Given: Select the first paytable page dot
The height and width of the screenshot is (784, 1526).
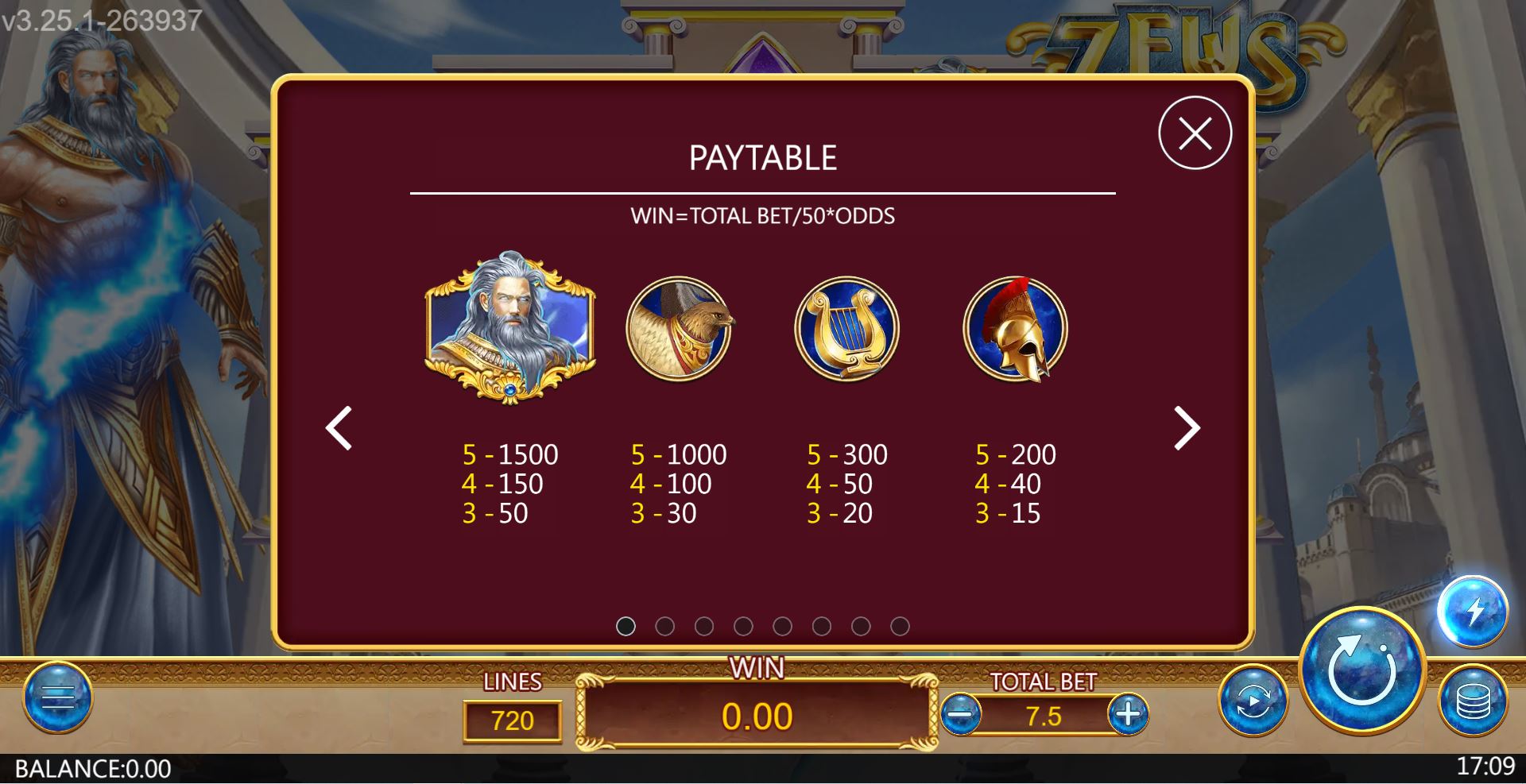Looking at the screenshot, I should point(626,627).
